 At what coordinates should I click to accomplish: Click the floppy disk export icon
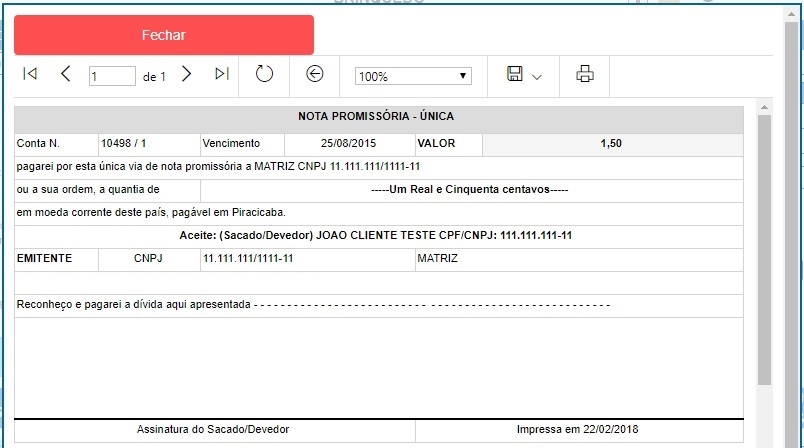(515, 74)
